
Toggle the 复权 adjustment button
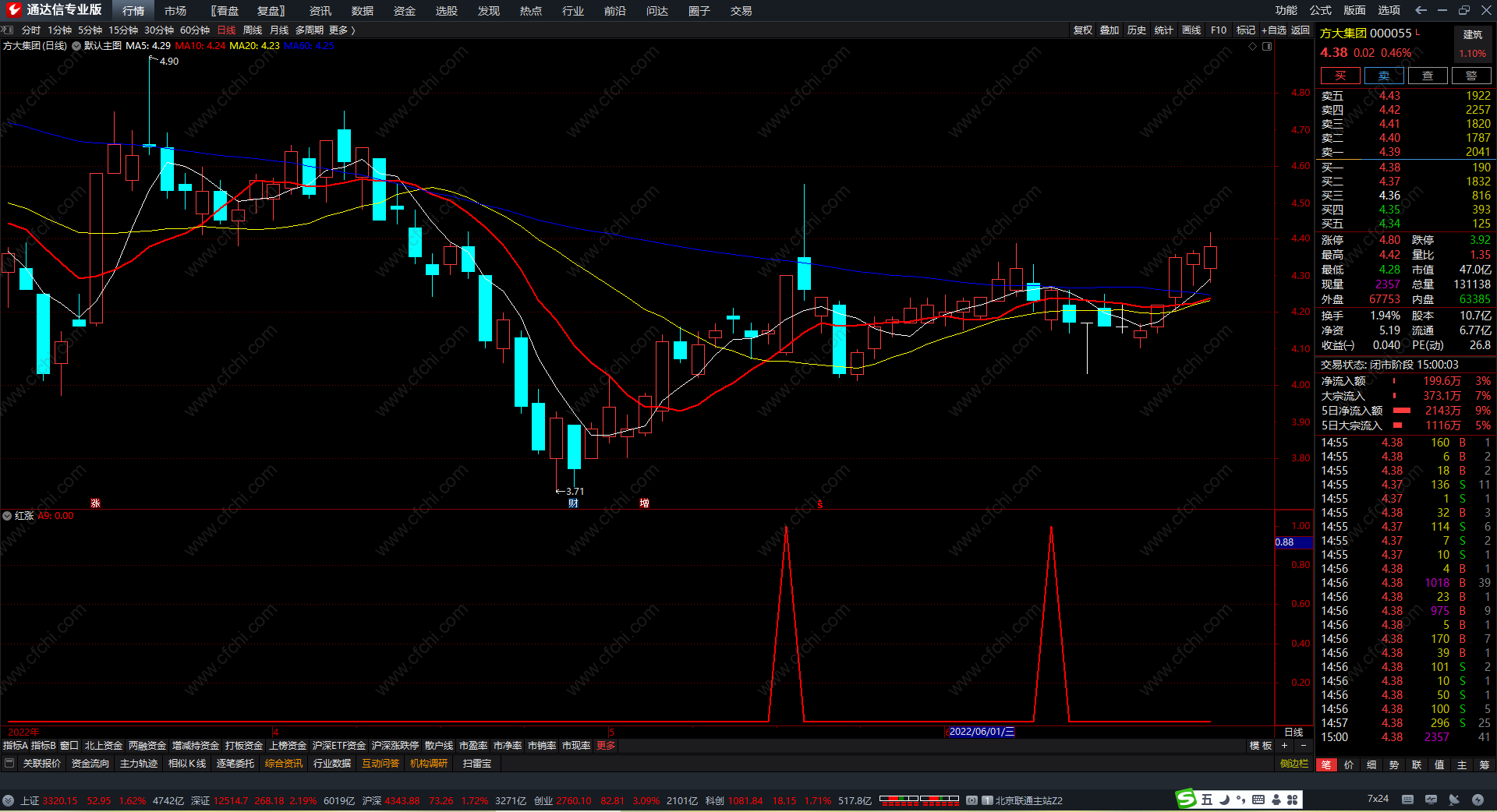point(1082,30)
